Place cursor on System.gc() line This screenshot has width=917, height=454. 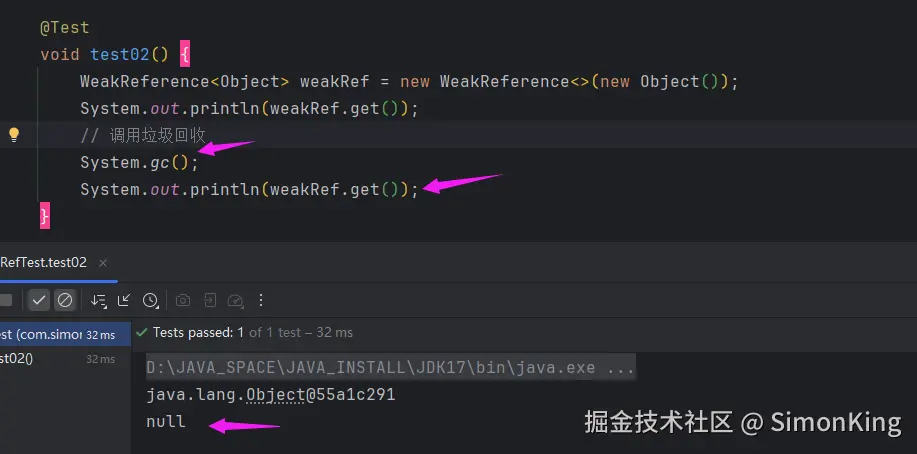click(x=139, y=162)
